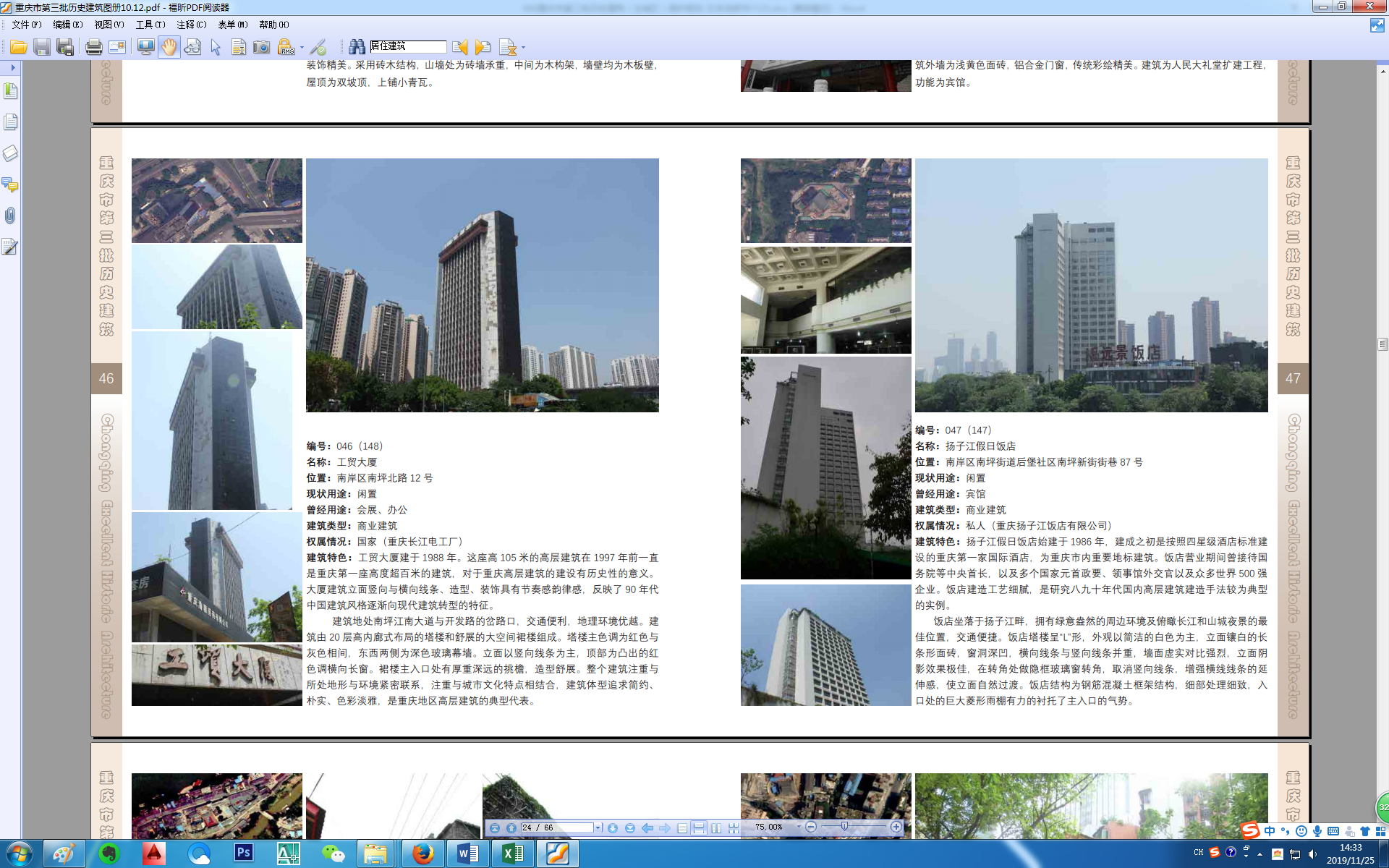Go back to previous view
Screen dimensions: 1389x868
pos(647,827)
